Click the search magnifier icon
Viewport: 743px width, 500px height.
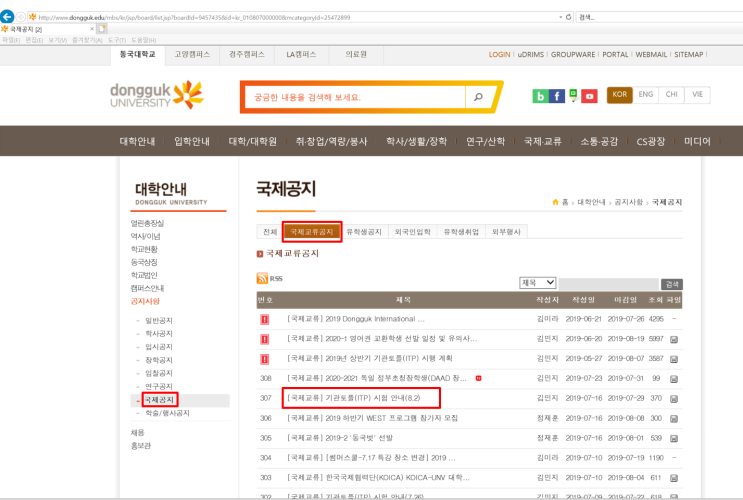478,97
